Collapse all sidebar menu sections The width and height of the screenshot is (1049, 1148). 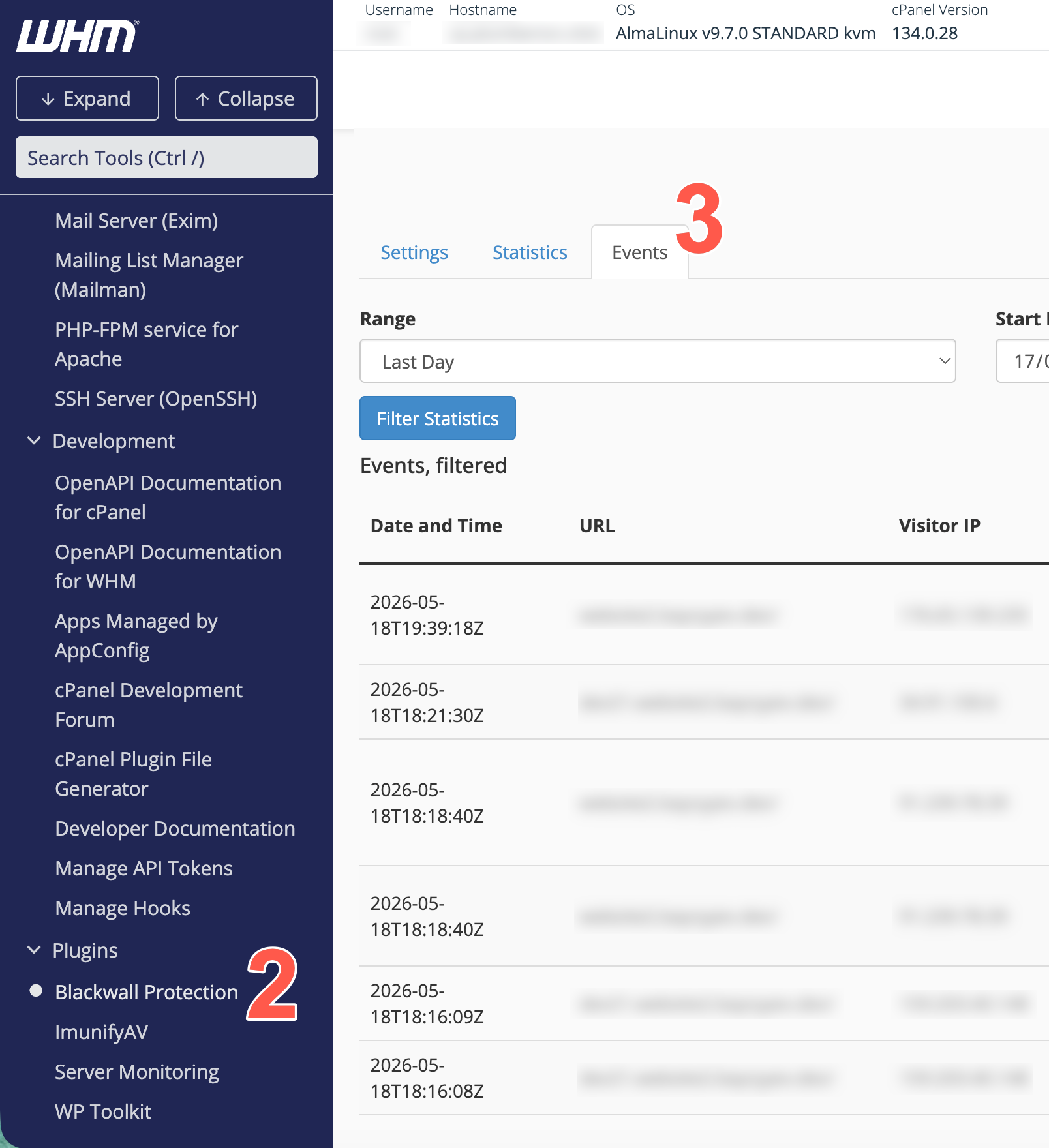(x=246, y=98)
